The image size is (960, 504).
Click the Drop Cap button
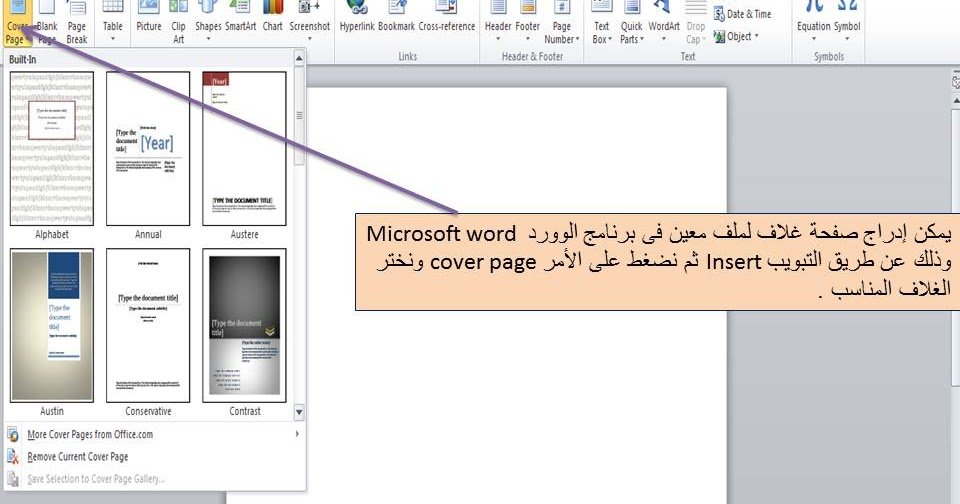click(x=696, y=23)
